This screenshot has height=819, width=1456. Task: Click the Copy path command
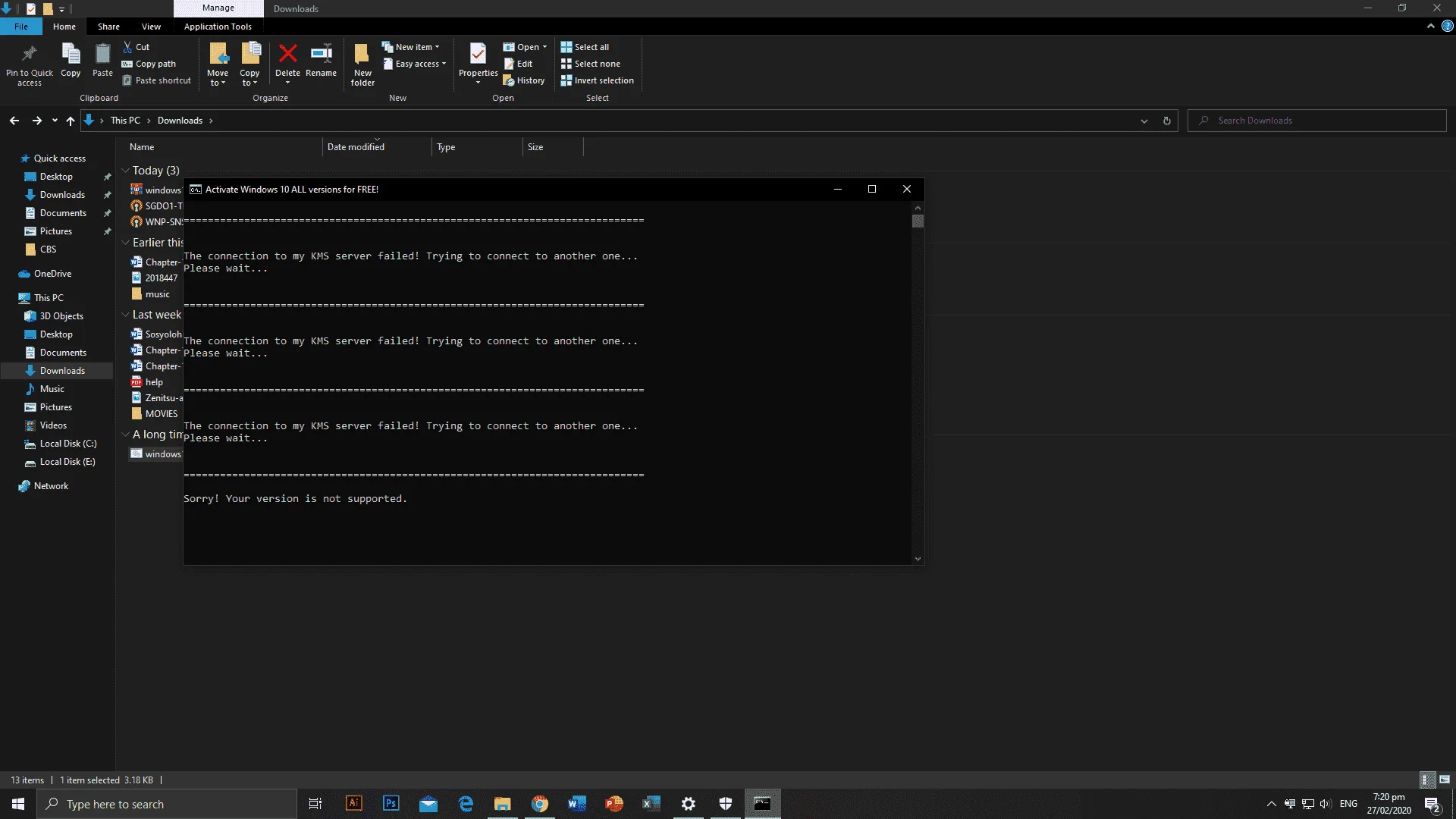pyautogui.click(x=149, y=64)
